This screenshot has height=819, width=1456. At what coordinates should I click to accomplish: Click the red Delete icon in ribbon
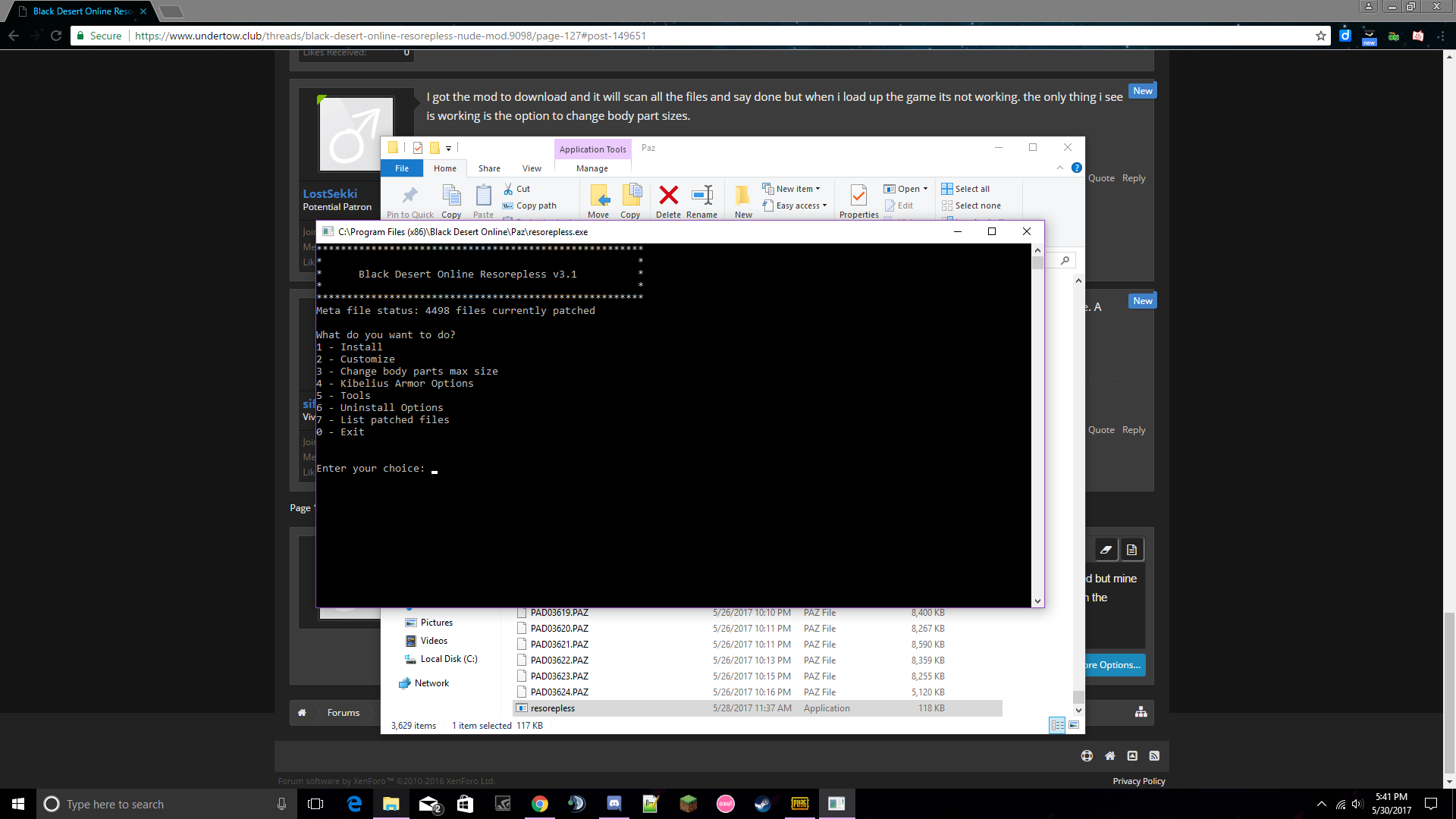pyautogui.click(x=668, y=196)
